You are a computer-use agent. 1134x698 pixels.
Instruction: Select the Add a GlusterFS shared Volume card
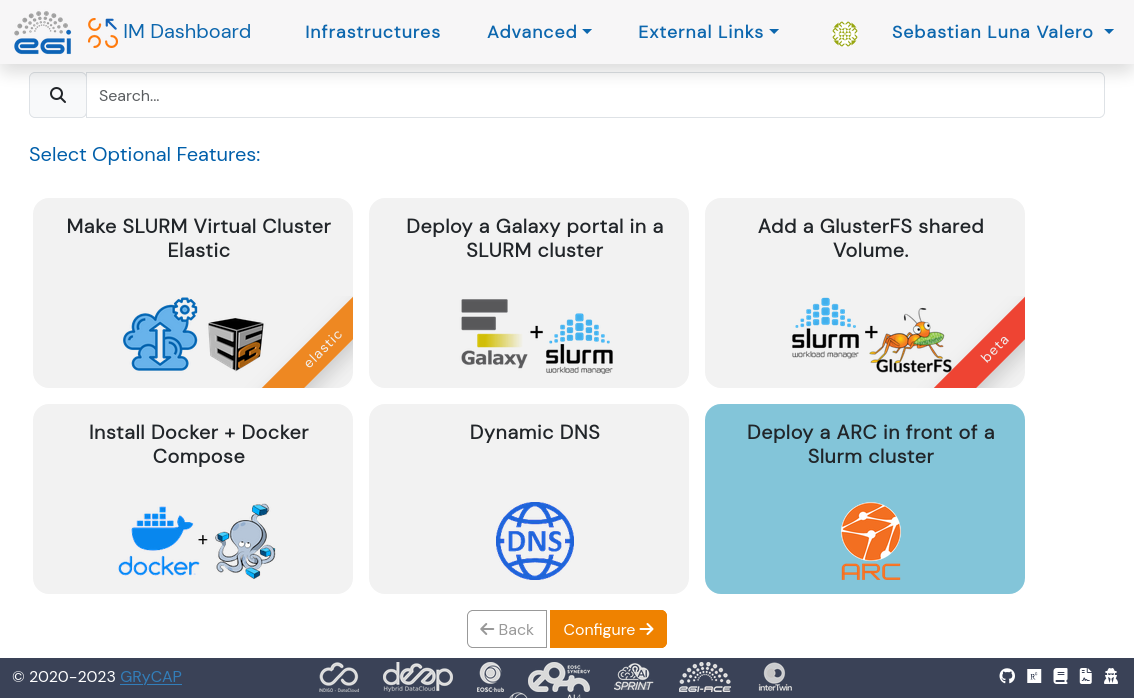tap(865, 293)
